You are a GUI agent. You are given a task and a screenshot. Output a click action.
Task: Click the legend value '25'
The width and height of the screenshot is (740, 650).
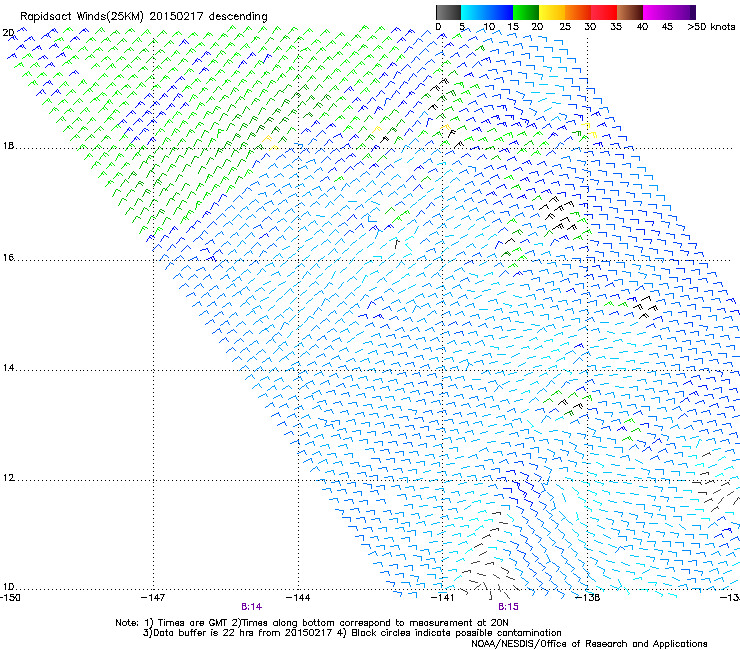pyautogui.click(x=565, y=27)
